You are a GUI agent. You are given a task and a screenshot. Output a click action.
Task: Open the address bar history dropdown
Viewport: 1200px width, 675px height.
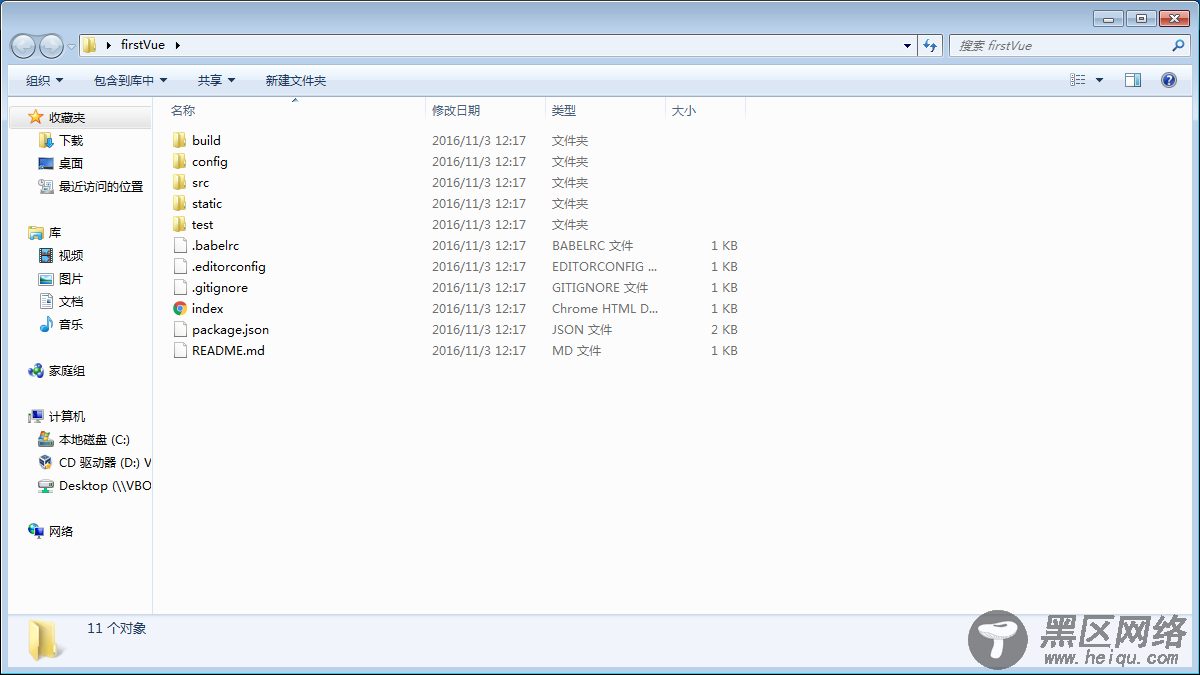pyautogui.click(x=907, y=46)
